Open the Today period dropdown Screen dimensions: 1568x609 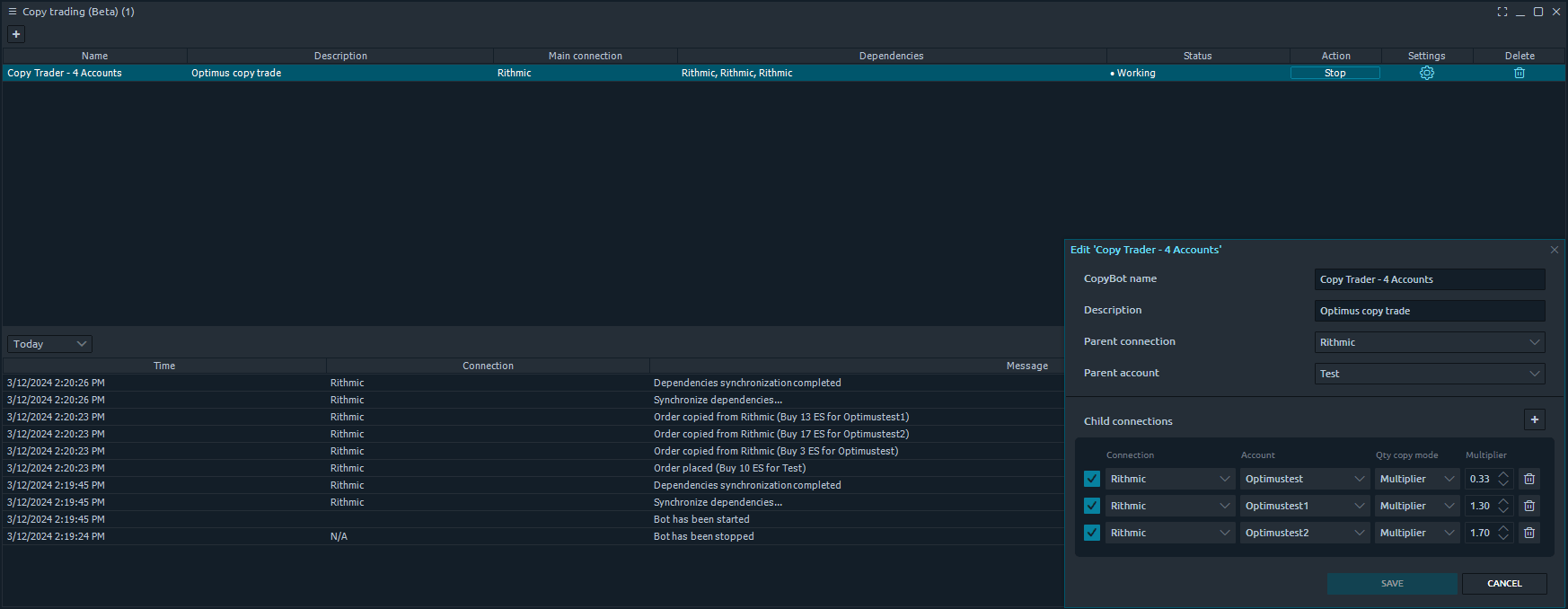tap(49, 344)
